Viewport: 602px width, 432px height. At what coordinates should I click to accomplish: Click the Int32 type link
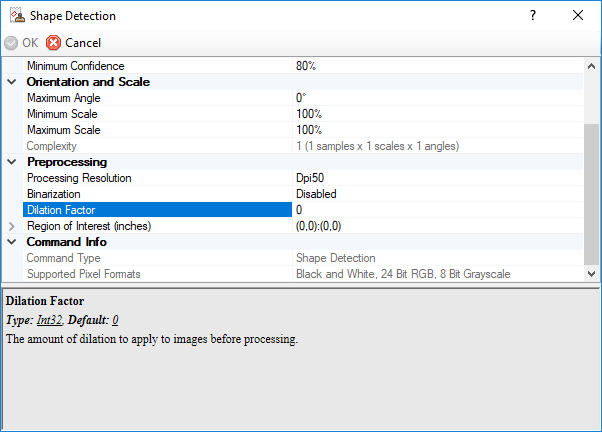click(49, 320)
